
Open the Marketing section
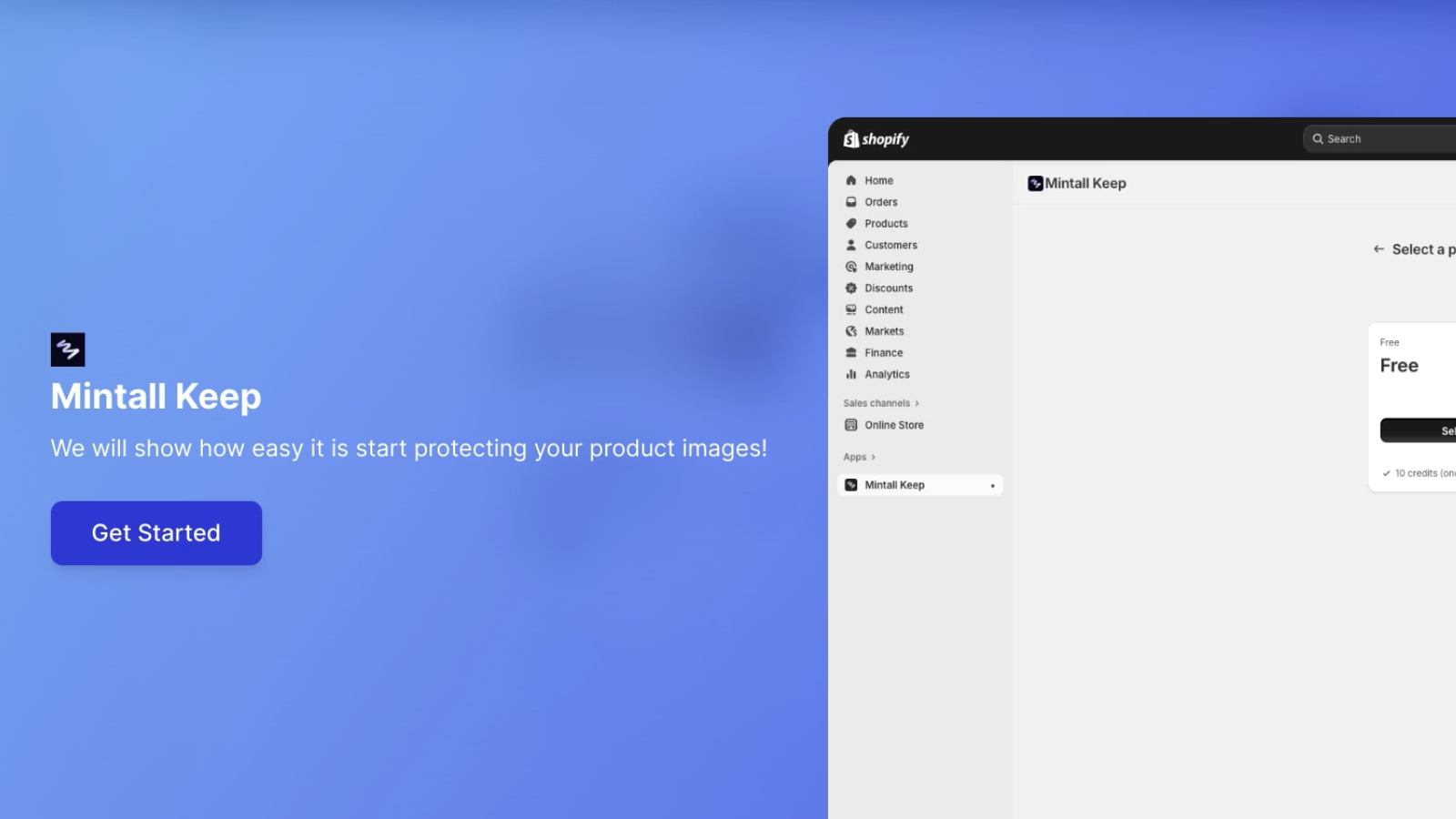[x=851, y=266]
